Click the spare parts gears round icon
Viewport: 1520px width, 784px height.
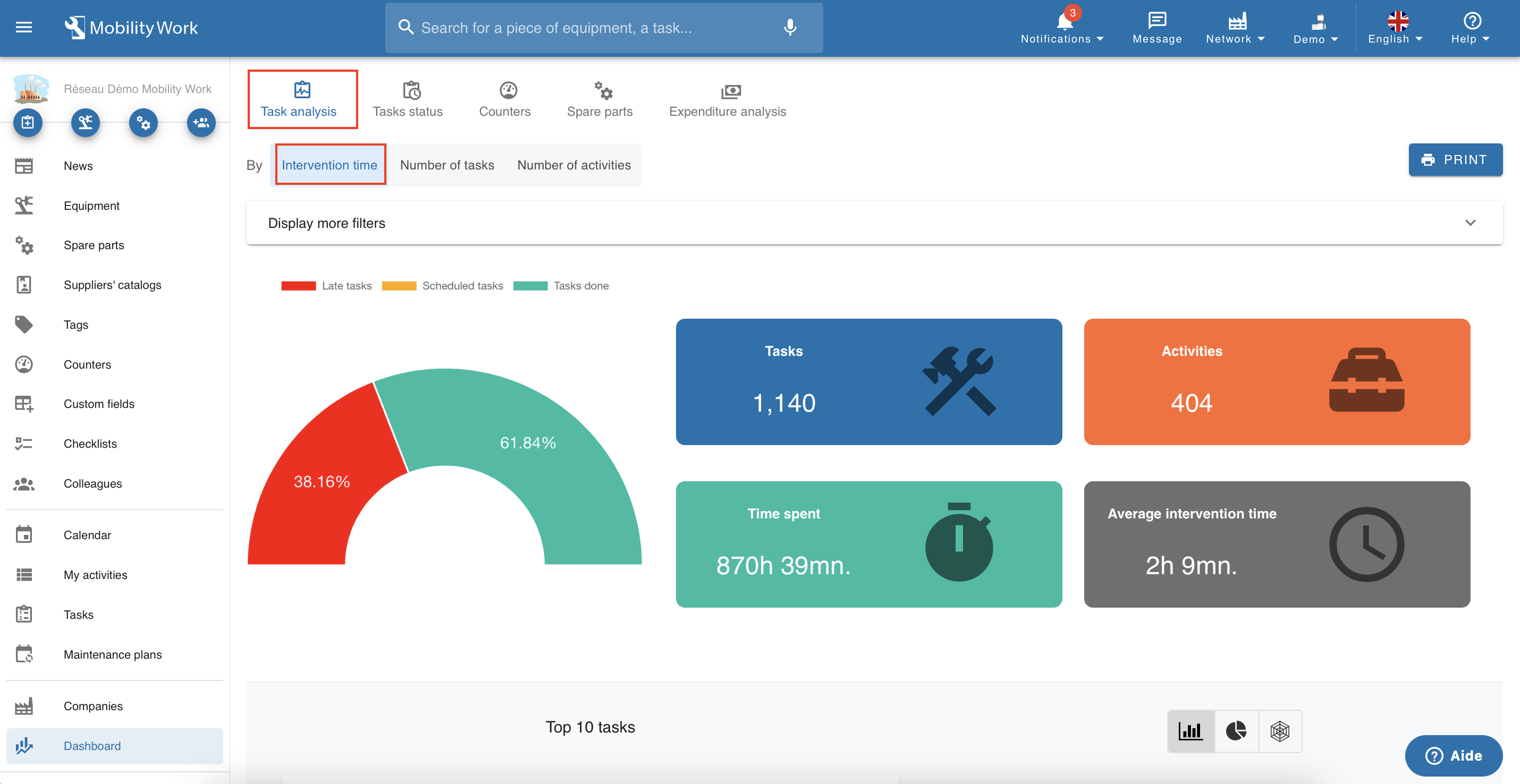[x=143, y=123]
